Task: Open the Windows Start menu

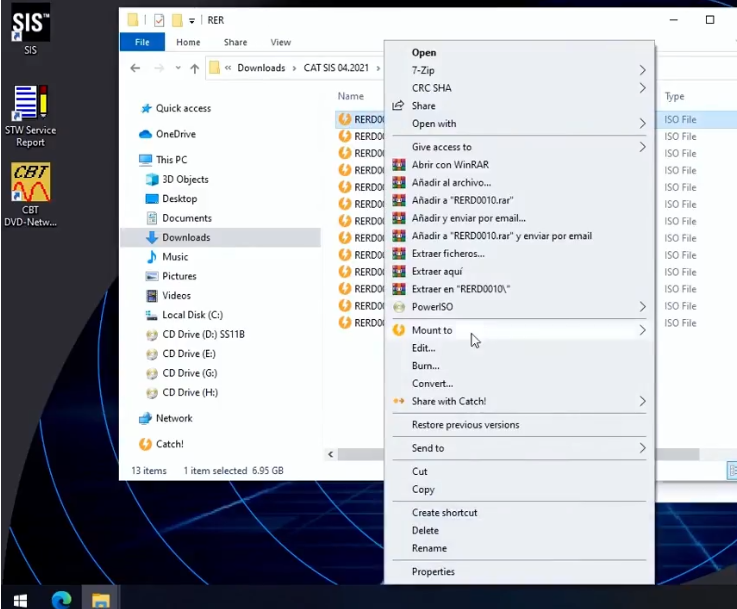Action: (x=20, y=600)
